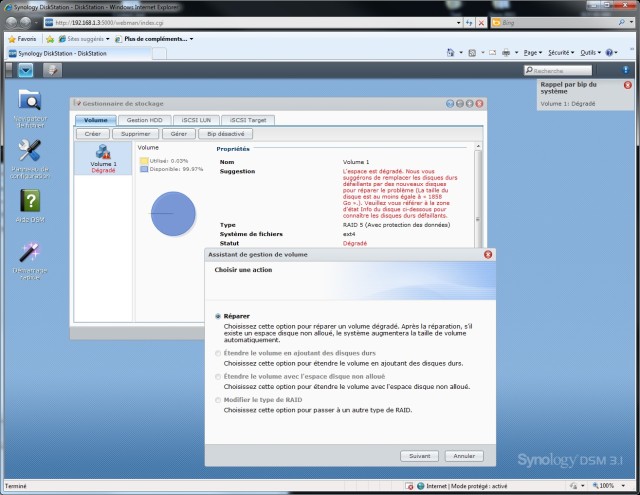The image size is (640, 495).
Task: Click the IE print icon
Action: tap(506, 53)
